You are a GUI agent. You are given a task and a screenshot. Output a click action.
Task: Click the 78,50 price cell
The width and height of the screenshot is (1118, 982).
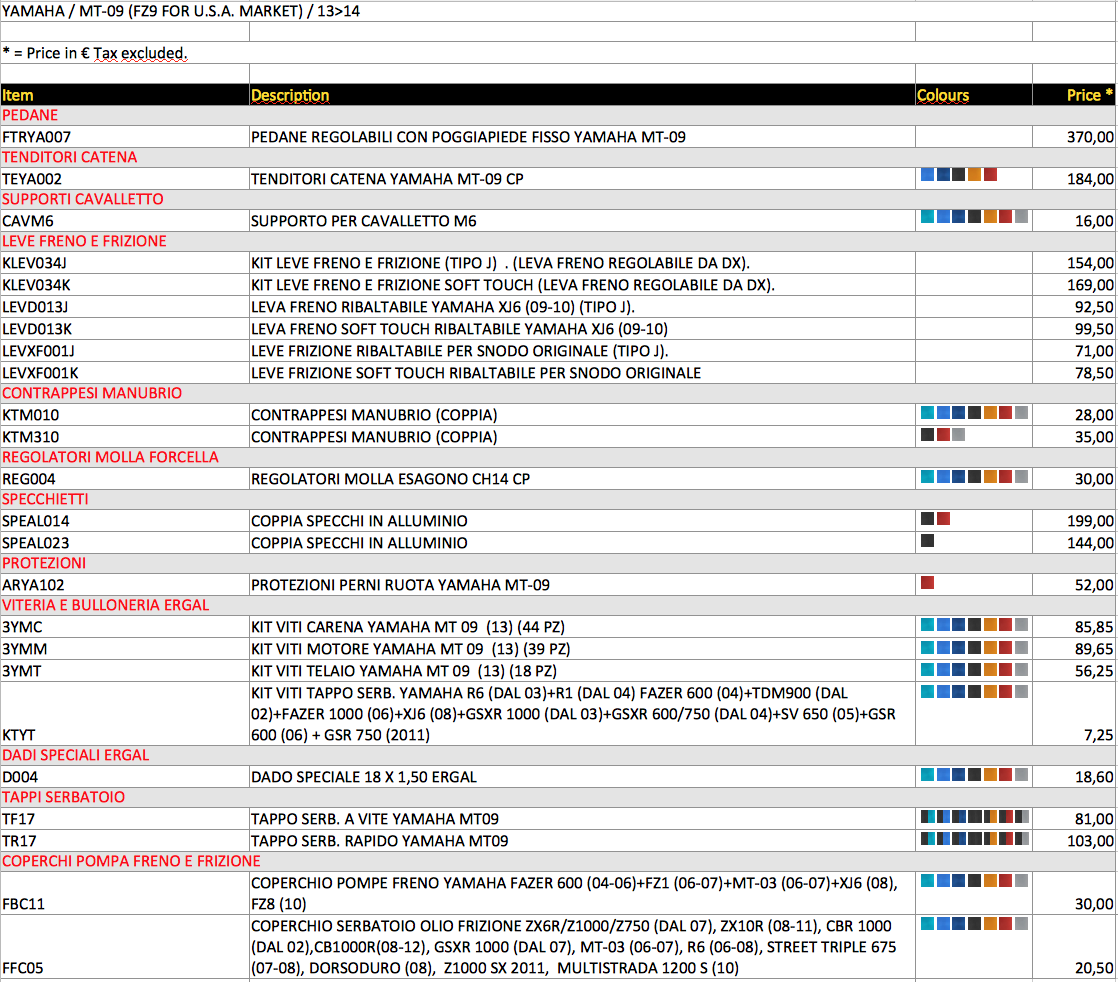click(1094, 374)
